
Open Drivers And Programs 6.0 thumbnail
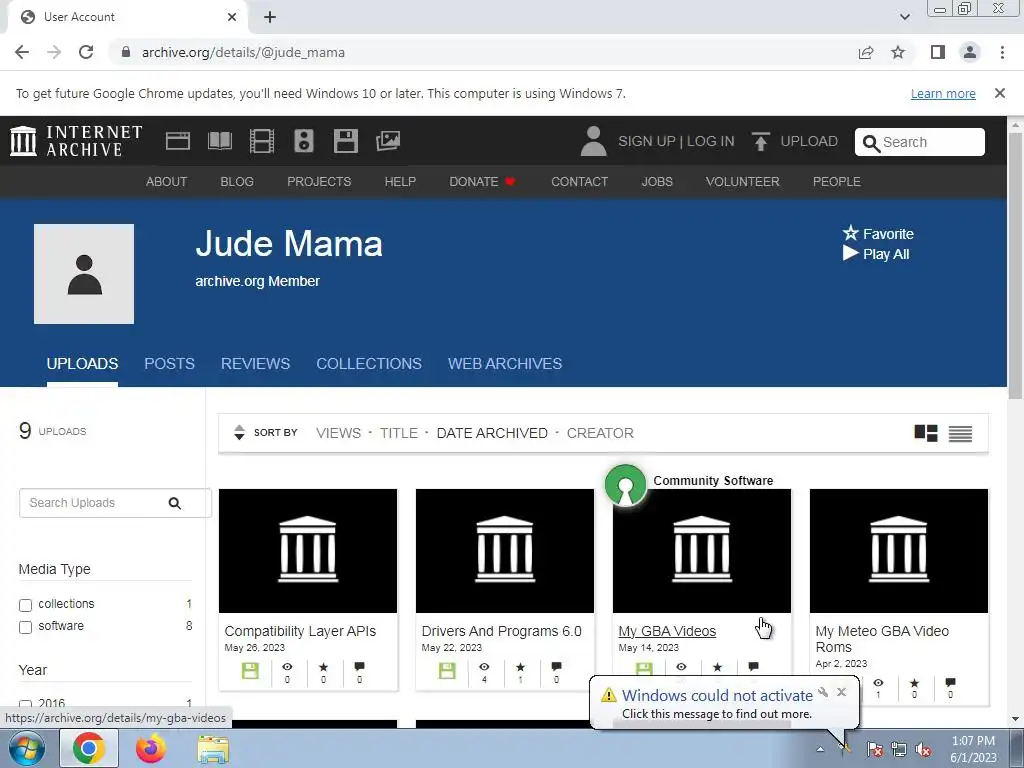[x=505, y=551]
